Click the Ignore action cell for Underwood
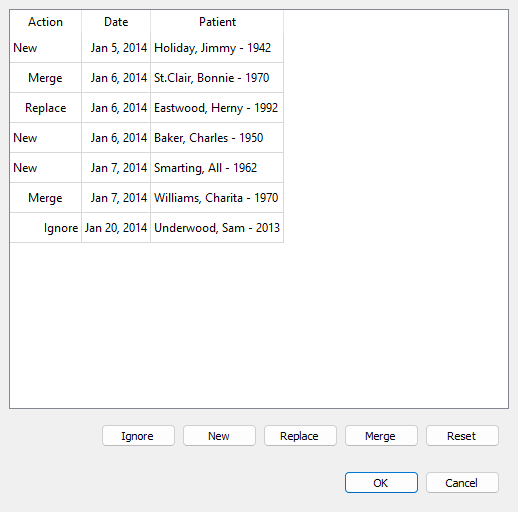The width and height of the screenshot is (518, 512). coord(46,228)
